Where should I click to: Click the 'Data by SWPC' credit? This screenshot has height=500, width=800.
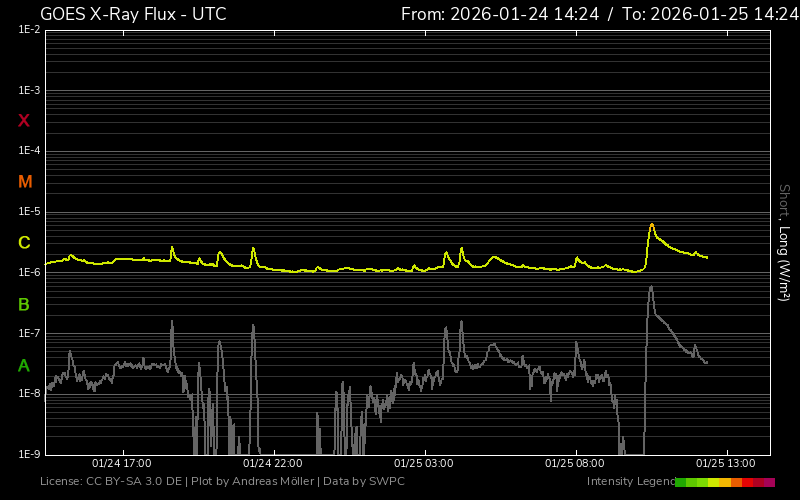click(364, 481)
